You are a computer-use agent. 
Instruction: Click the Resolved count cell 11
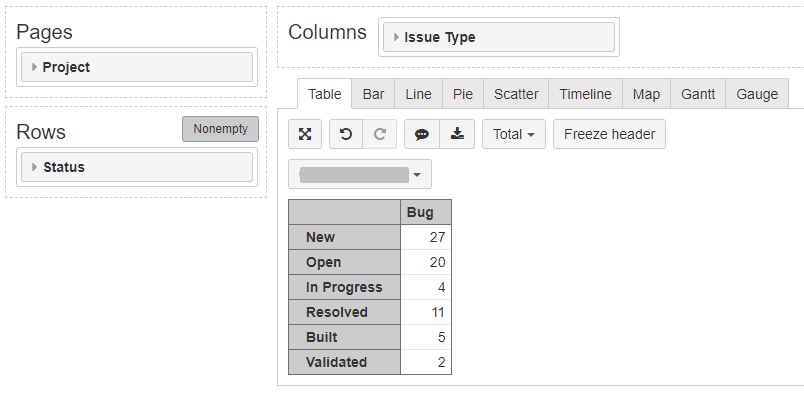pyautogui.click(x=426, y=312)
